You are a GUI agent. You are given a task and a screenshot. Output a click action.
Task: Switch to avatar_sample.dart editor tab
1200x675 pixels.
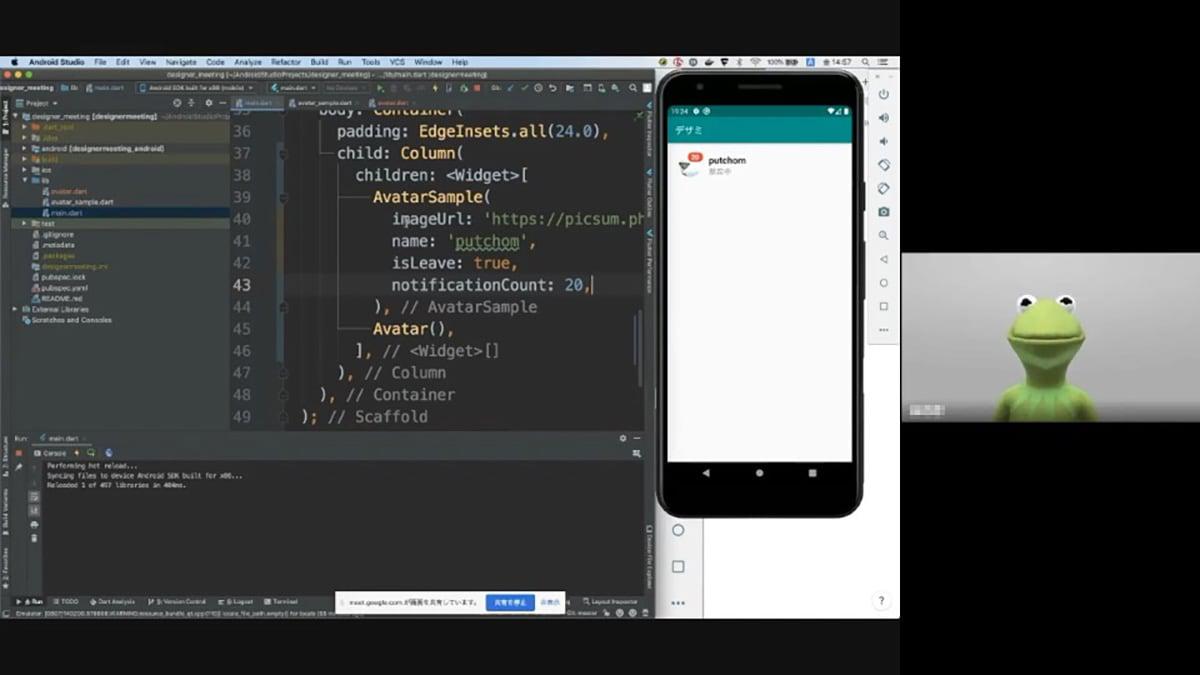(x=325, y=103)
